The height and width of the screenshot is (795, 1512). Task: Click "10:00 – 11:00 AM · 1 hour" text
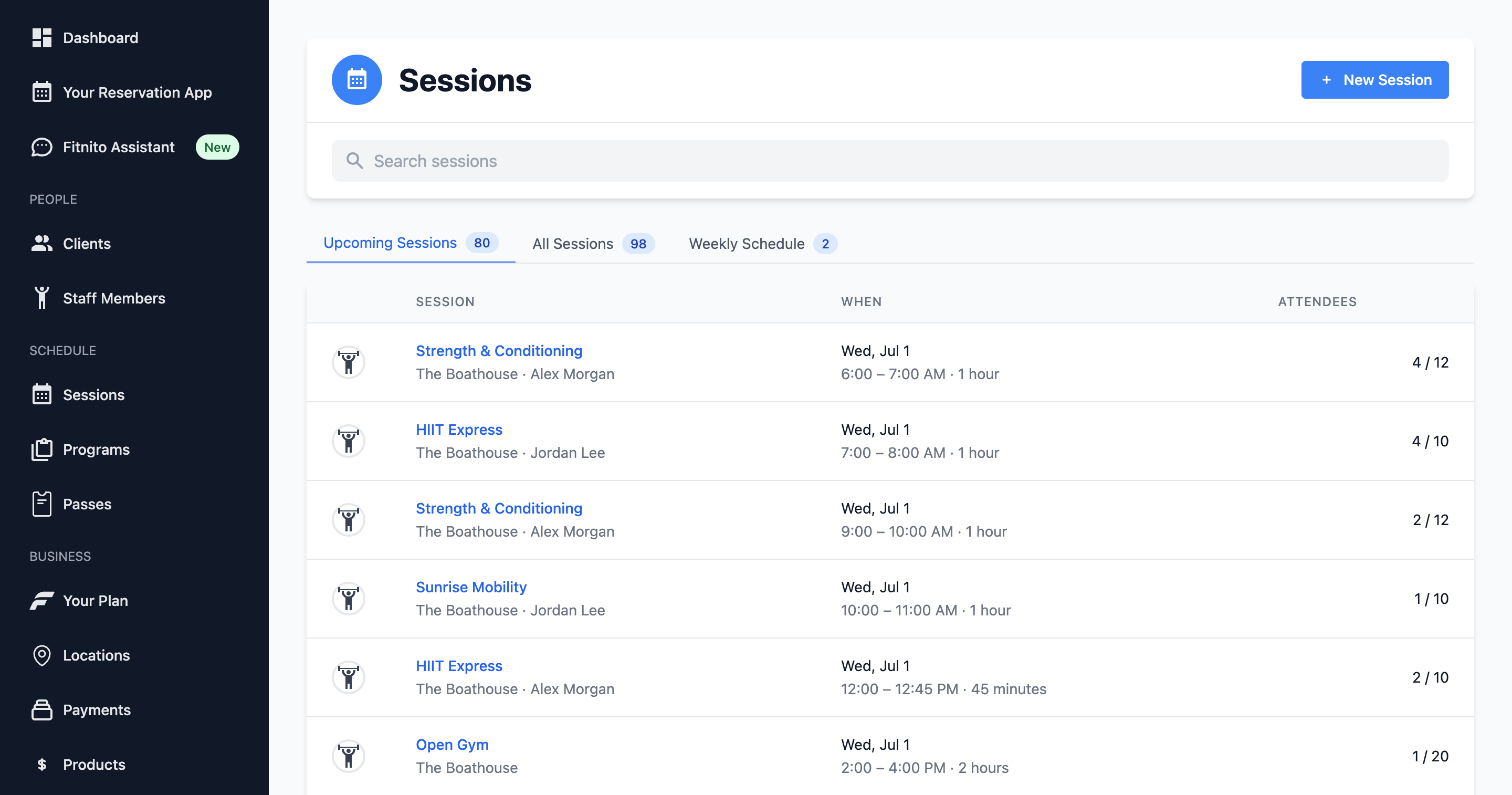point(926,610)
